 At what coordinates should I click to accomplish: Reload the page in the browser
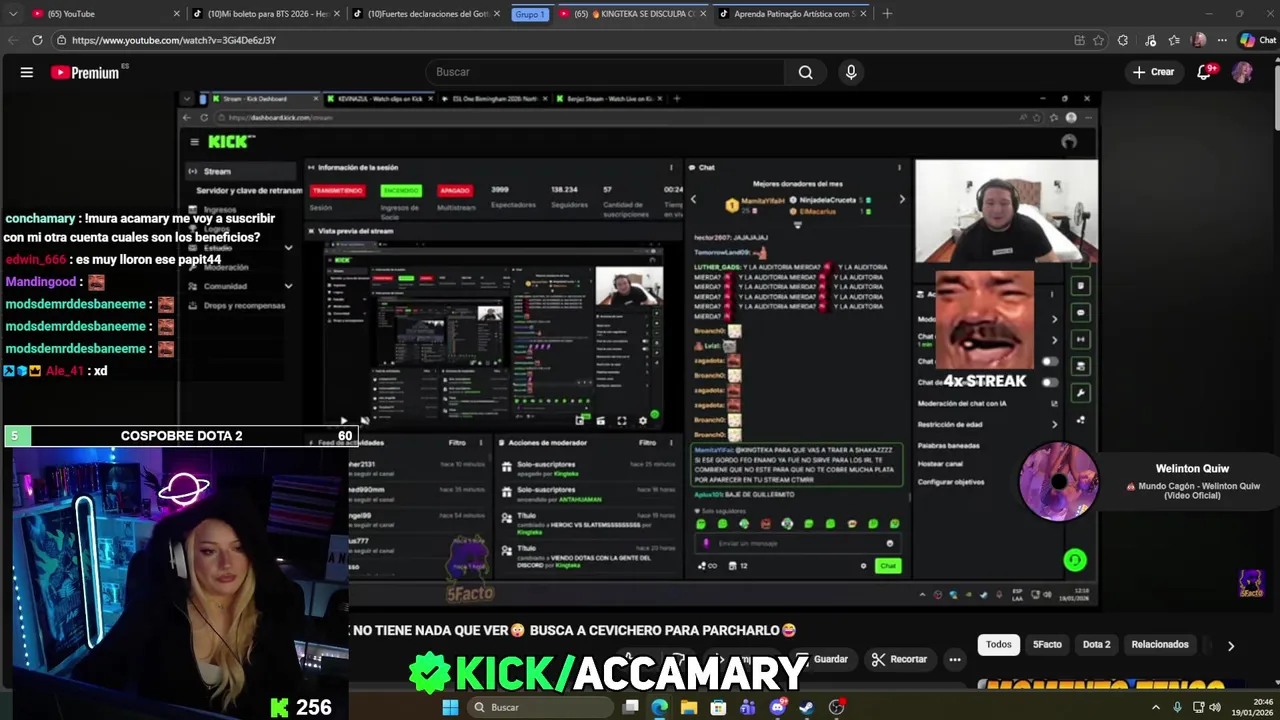(37, 40)
